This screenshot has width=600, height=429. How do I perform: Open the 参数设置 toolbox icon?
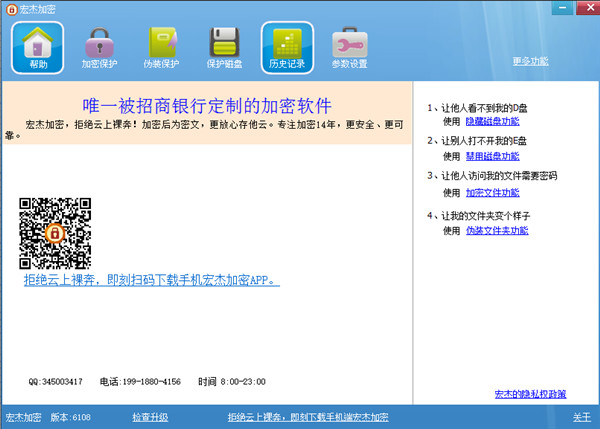click(349, 48)
